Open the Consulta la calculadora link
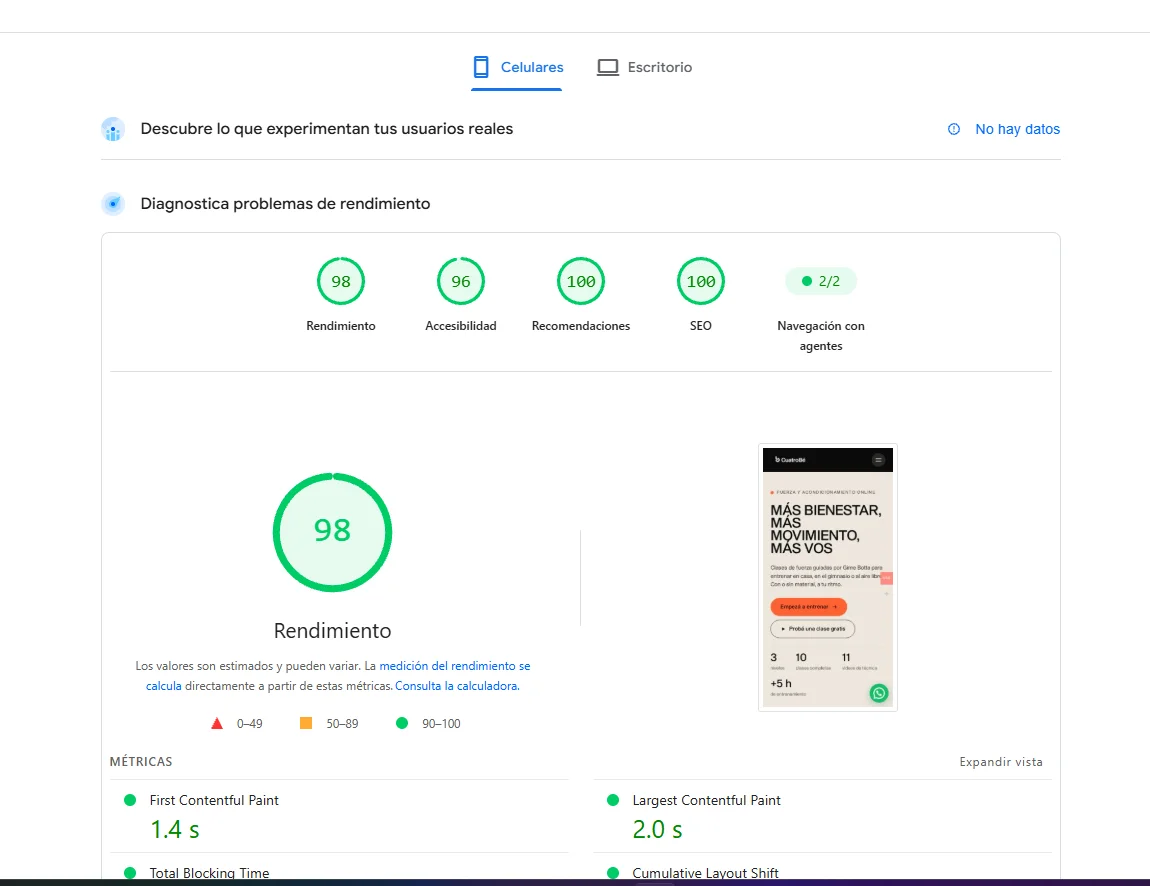Viewport: 1150px width, 886px height. pos(457,686)
